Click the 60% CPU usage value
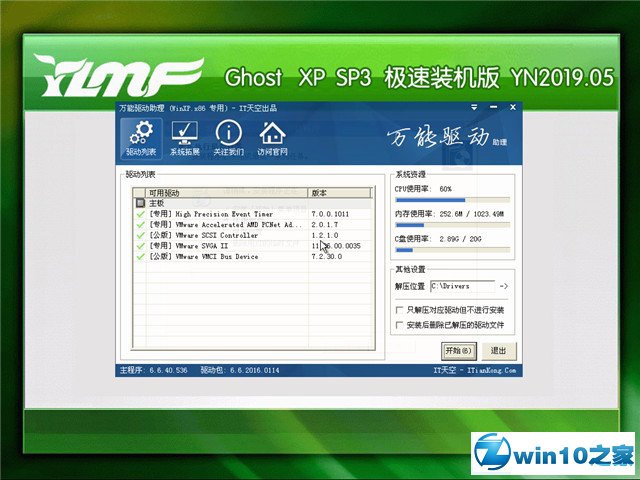This screenshot has width=640, height=480. (445, 189)
